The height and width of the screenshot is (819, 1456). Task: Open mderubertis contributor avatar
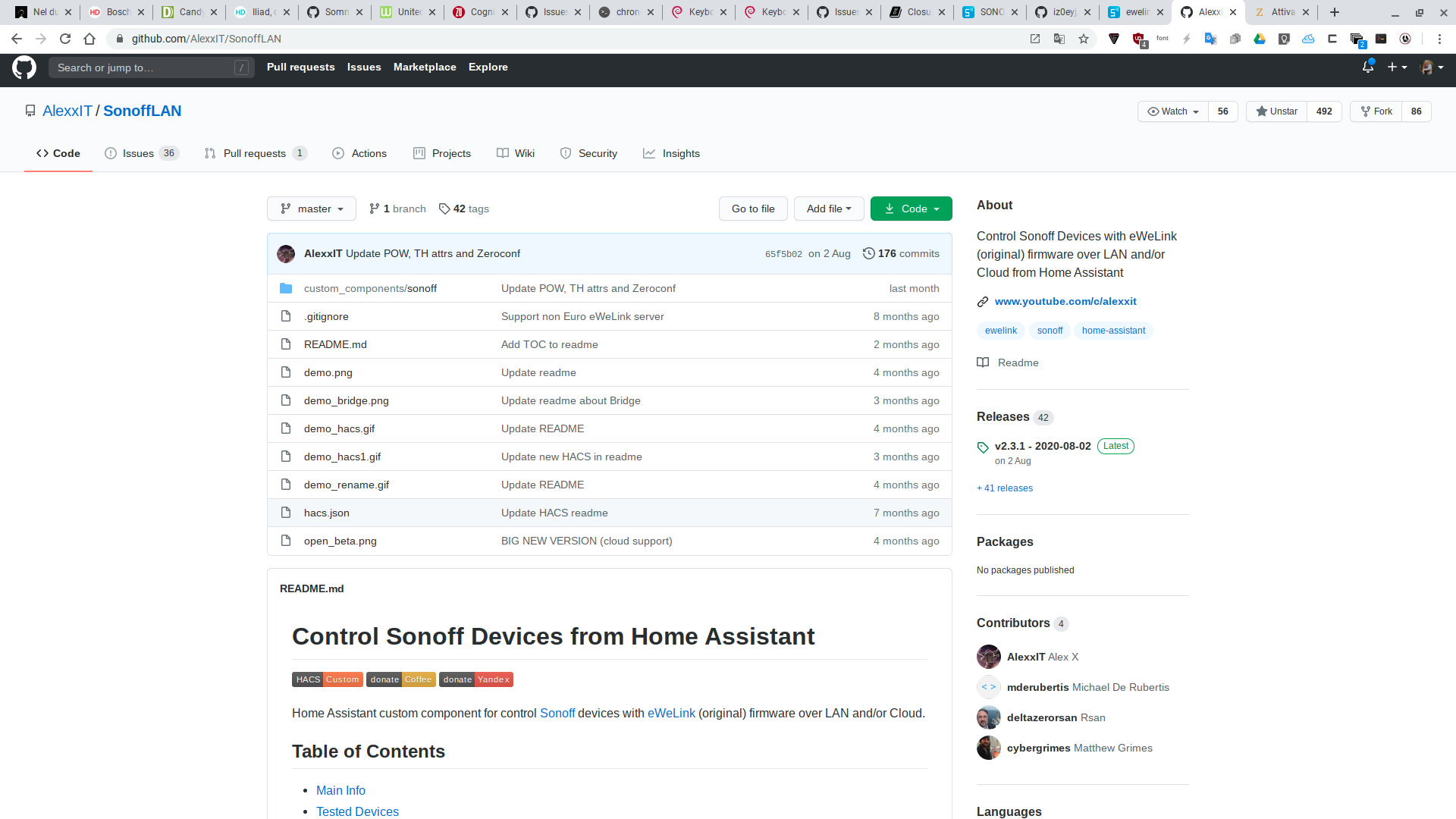989,687
